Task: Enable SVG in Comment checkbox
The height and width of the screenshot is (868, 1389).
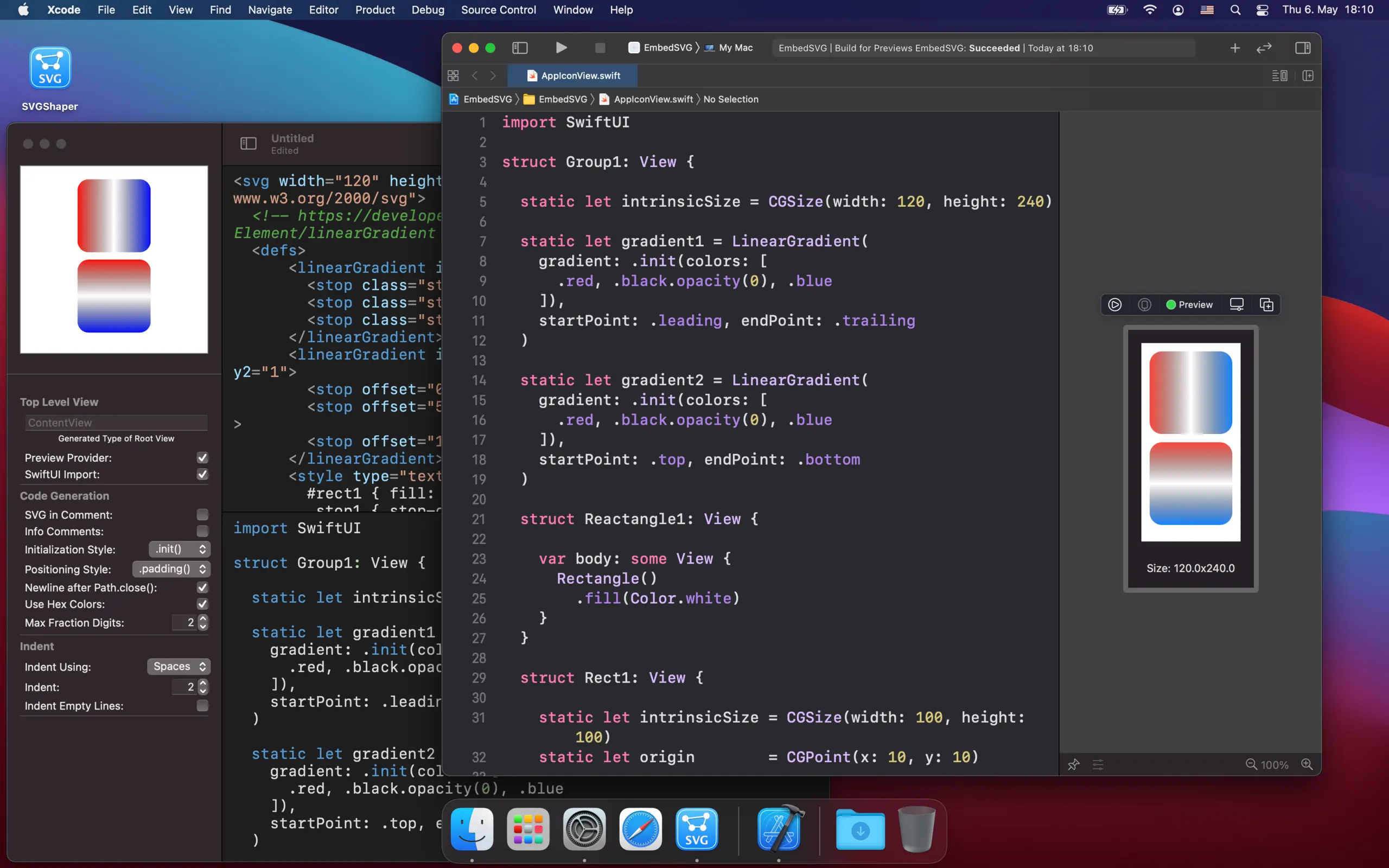Action: (202, 514)
